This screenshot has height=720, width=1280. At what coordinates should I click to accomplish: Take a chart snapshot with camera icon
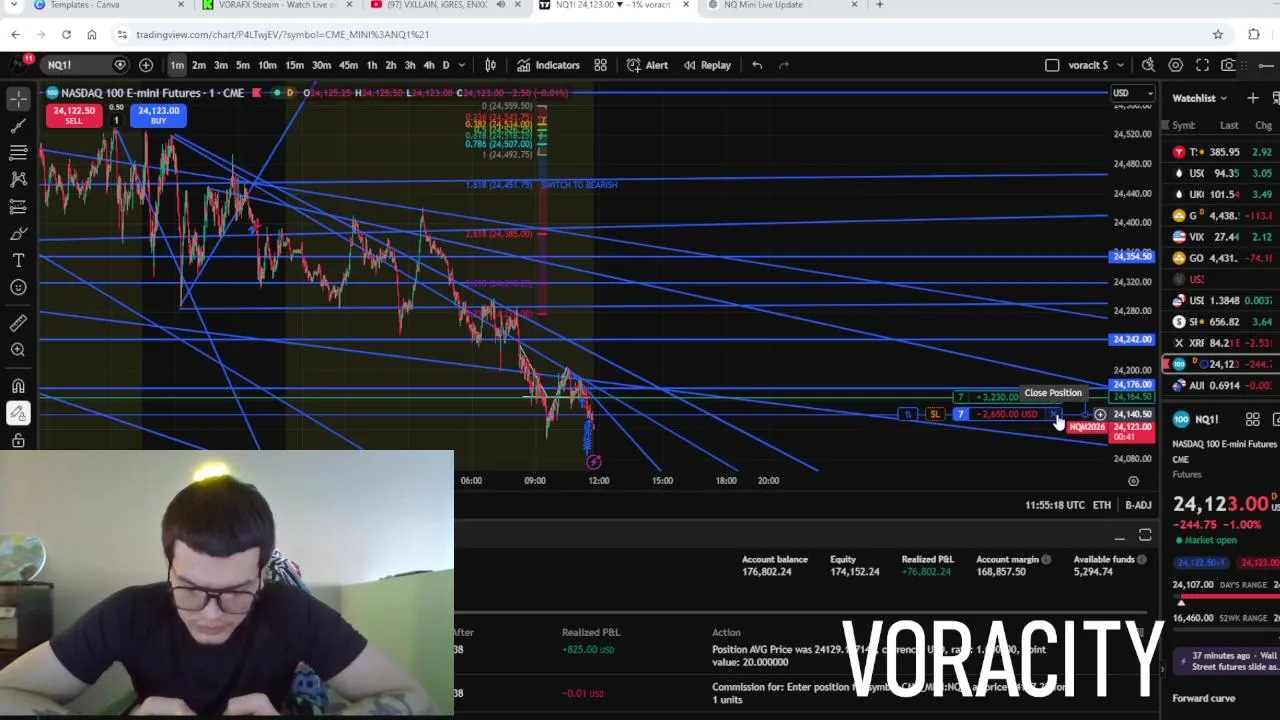(1228, 65)
